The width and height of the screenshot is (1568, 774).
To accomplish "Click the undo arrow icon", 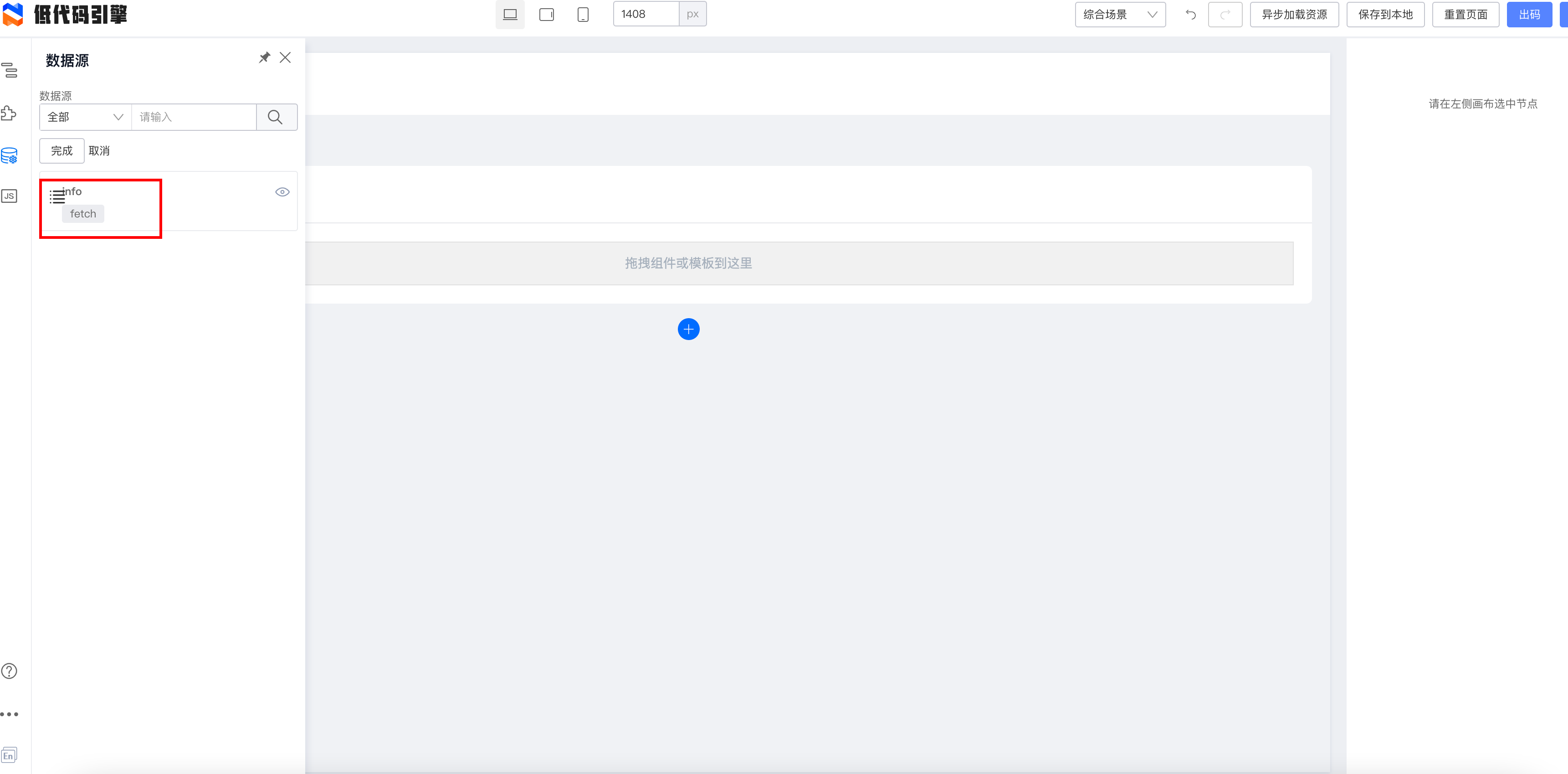I will pyautogui.click(x=1191, y=14).
